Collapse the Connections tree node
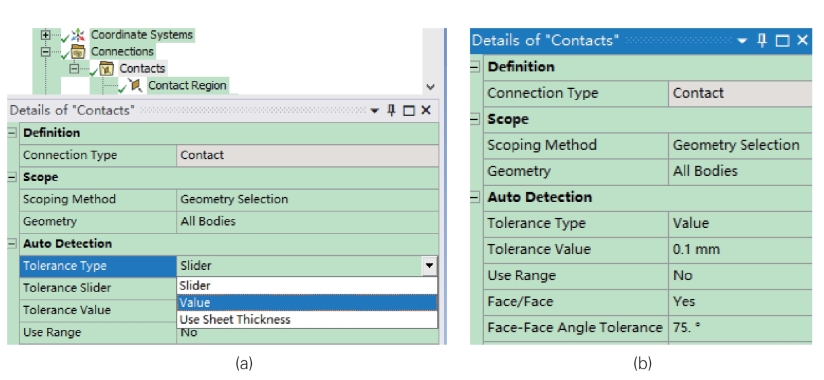This screenshot has width=824, height=380. (x=46, y=52)
